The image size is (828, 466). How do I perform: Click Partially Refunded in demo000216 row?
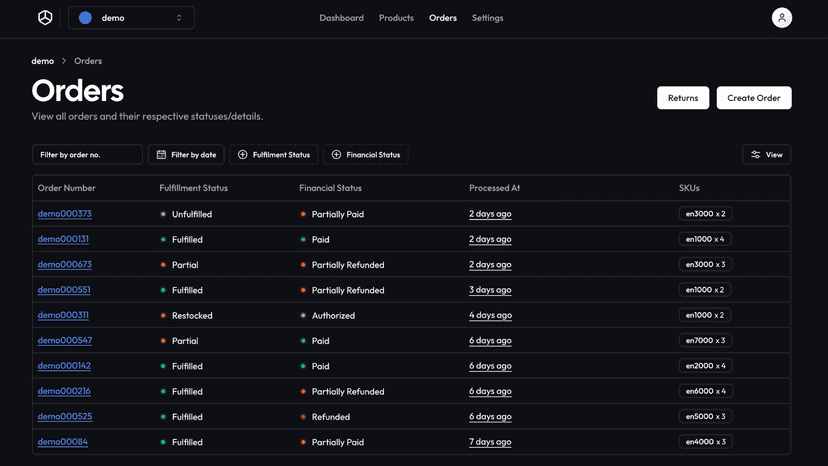coord(348,392)
